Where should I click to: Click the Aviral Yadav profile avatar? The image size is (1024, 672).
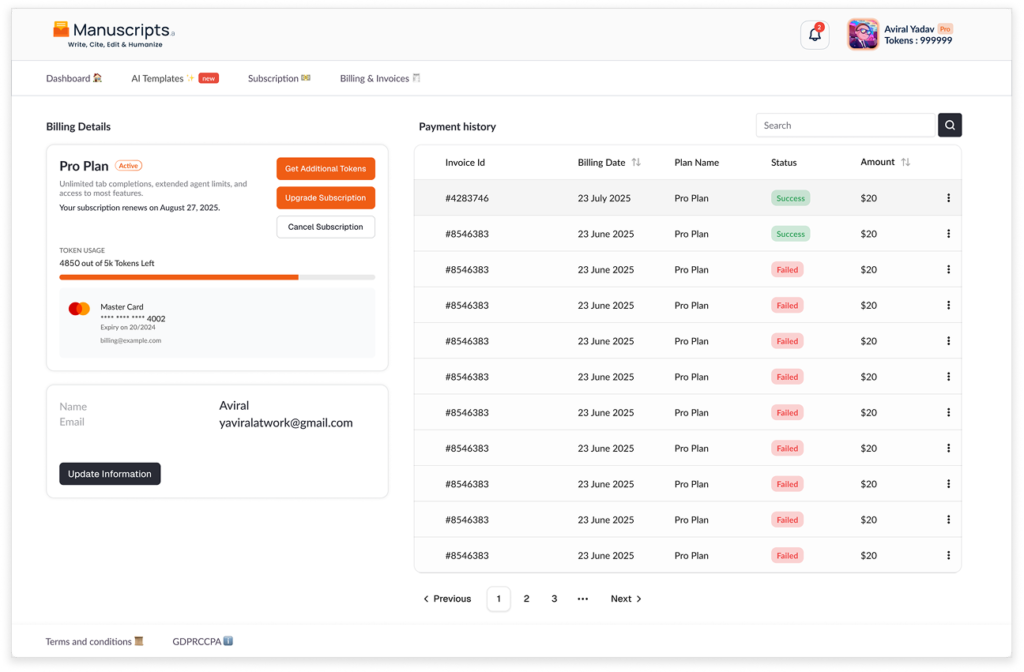(x=863, y=35)
